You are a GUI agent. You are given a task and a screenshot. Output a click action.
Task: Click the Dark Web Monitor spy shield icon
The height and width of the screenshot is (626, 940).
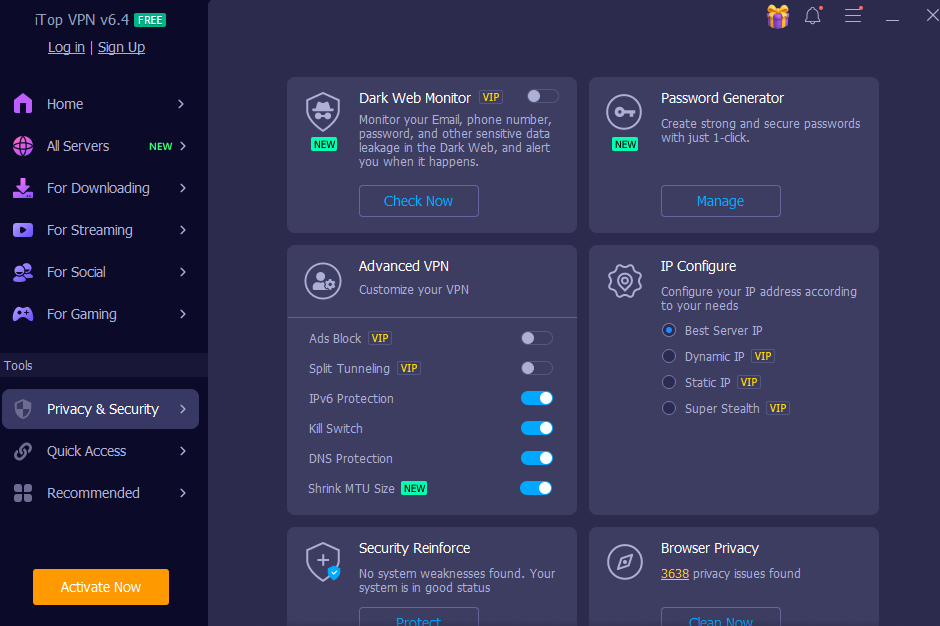323,112
